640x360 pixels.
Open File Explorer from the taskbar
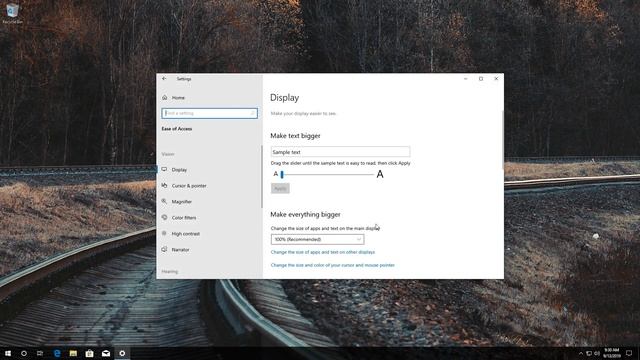[x=73, y=353]
